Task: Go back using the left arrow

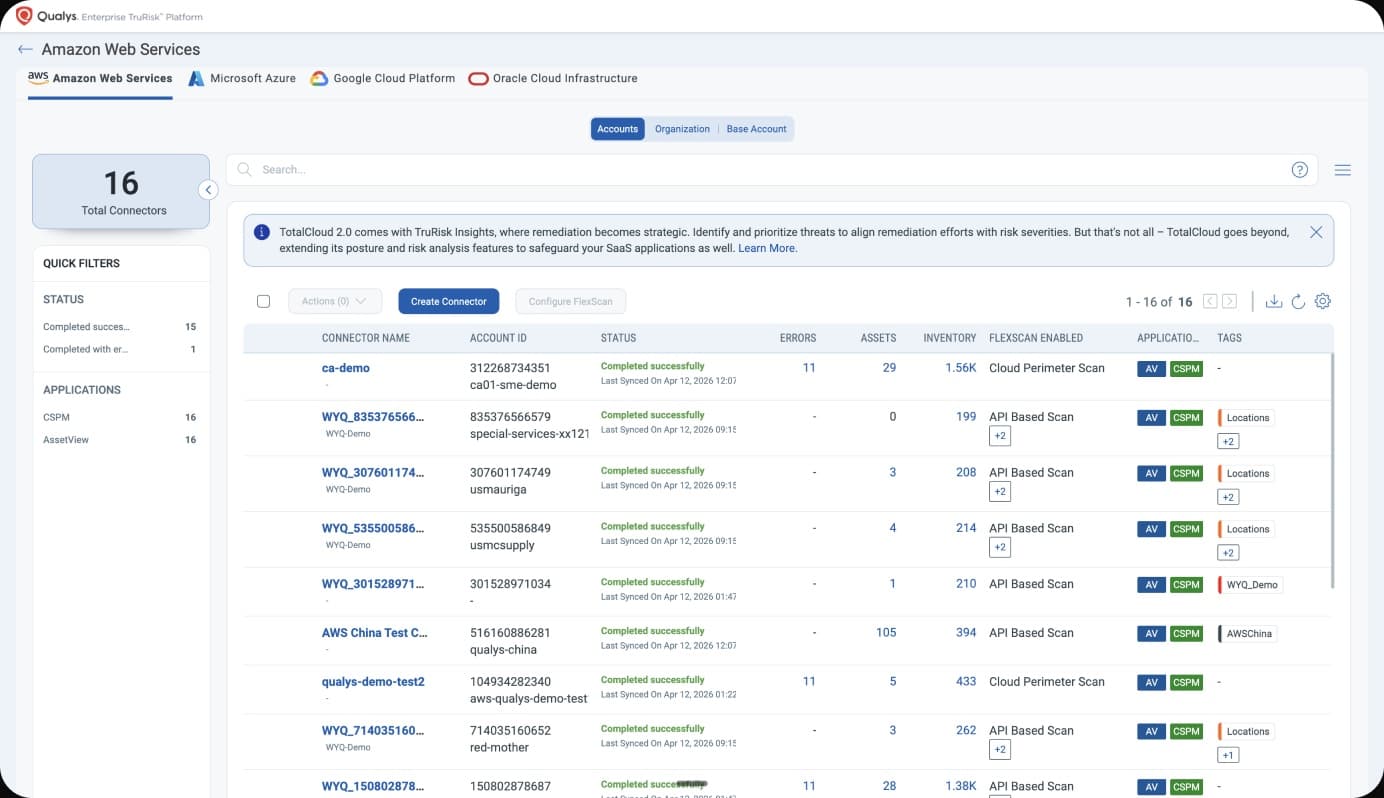Action: click(x=25, y=49)
